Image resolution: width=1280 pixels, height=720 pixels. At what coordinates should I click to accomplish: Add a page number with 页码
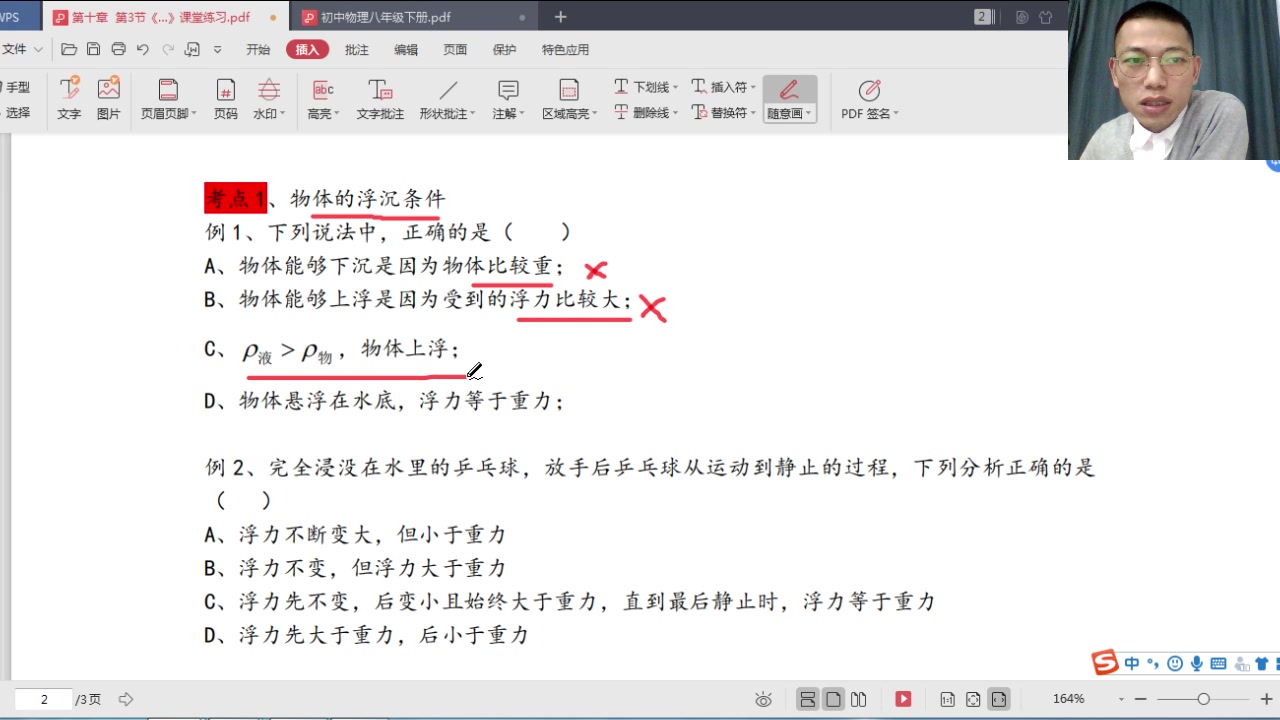[x=225, y=99]
